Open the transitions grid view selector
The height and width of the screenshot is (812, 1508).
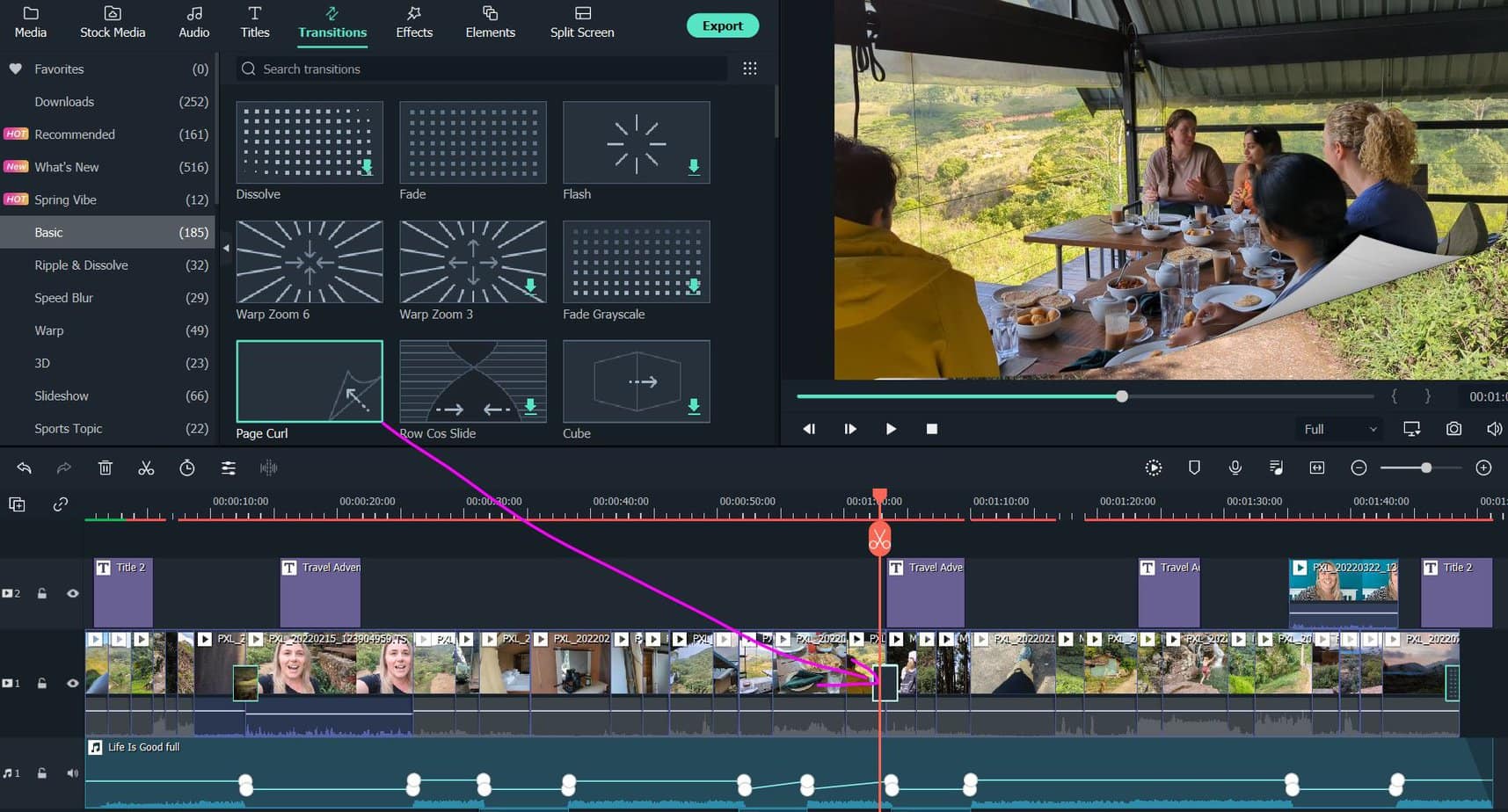coord(749,68)
